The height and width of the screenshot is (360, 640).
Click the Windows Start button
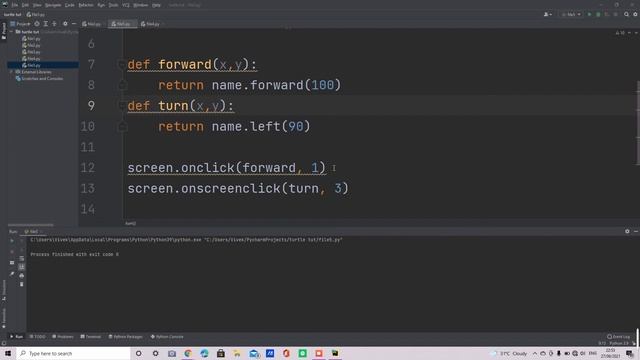coord(8,353)
